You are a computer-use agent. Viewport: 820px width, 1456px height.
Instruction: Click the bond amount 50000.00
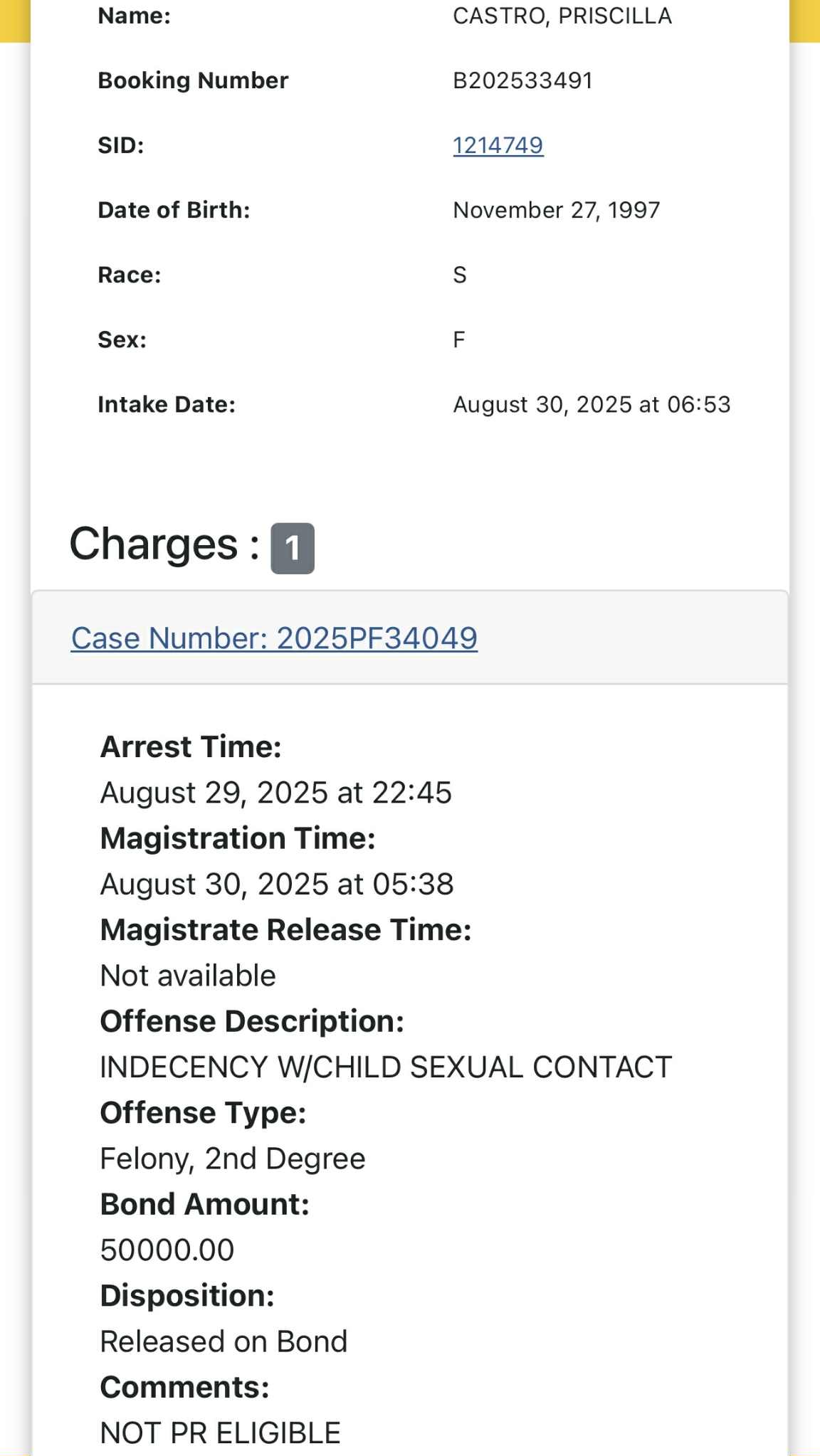(x=167, y=1250)
